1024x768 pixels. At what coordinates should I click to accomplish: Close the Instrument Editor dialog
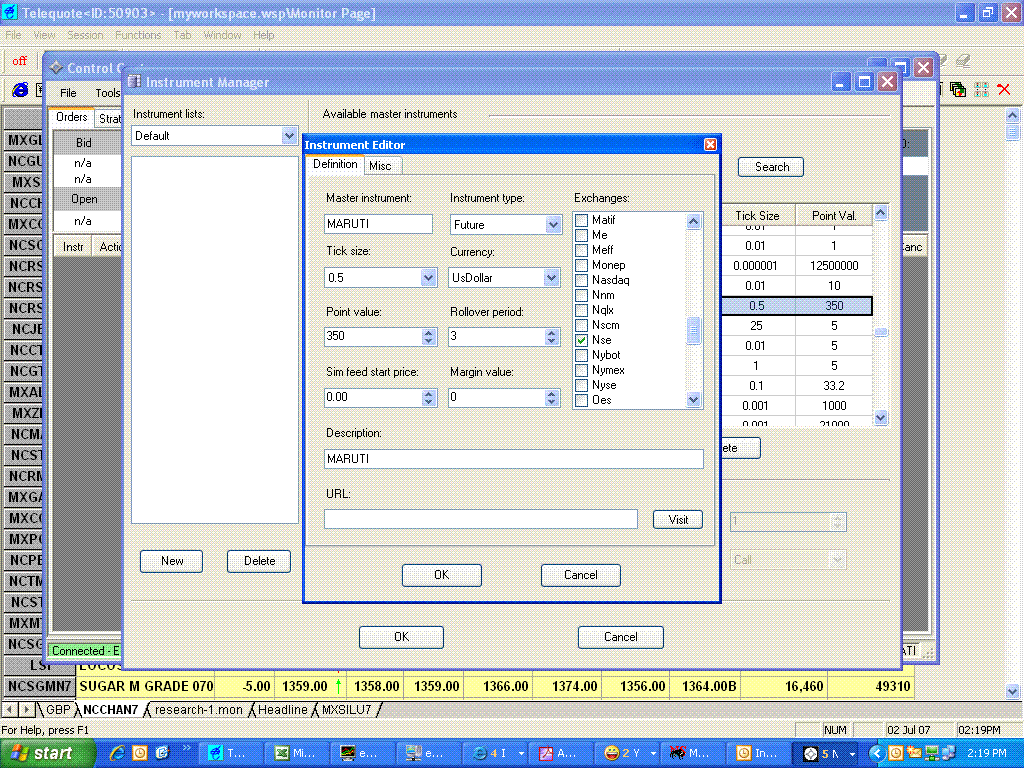pos(710,145)
